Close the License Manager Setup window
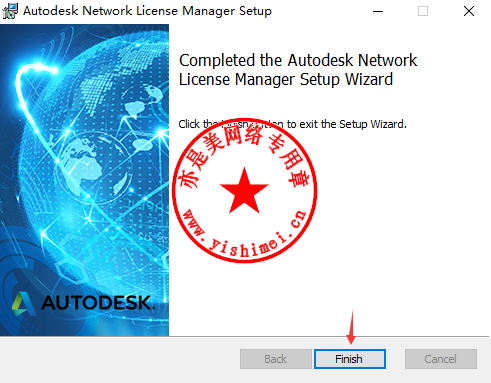This screenshot has height=383, width=491. pyautogui.click(x=469, y=11)
